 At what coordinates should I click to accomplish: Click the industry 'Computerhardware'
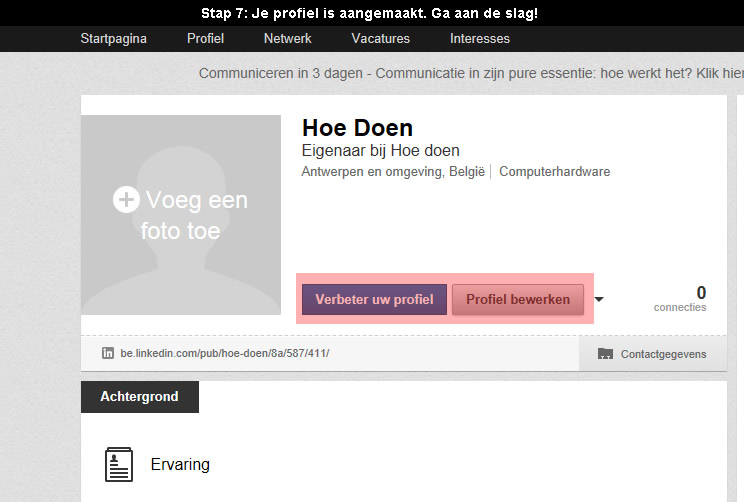coord(555,171)
